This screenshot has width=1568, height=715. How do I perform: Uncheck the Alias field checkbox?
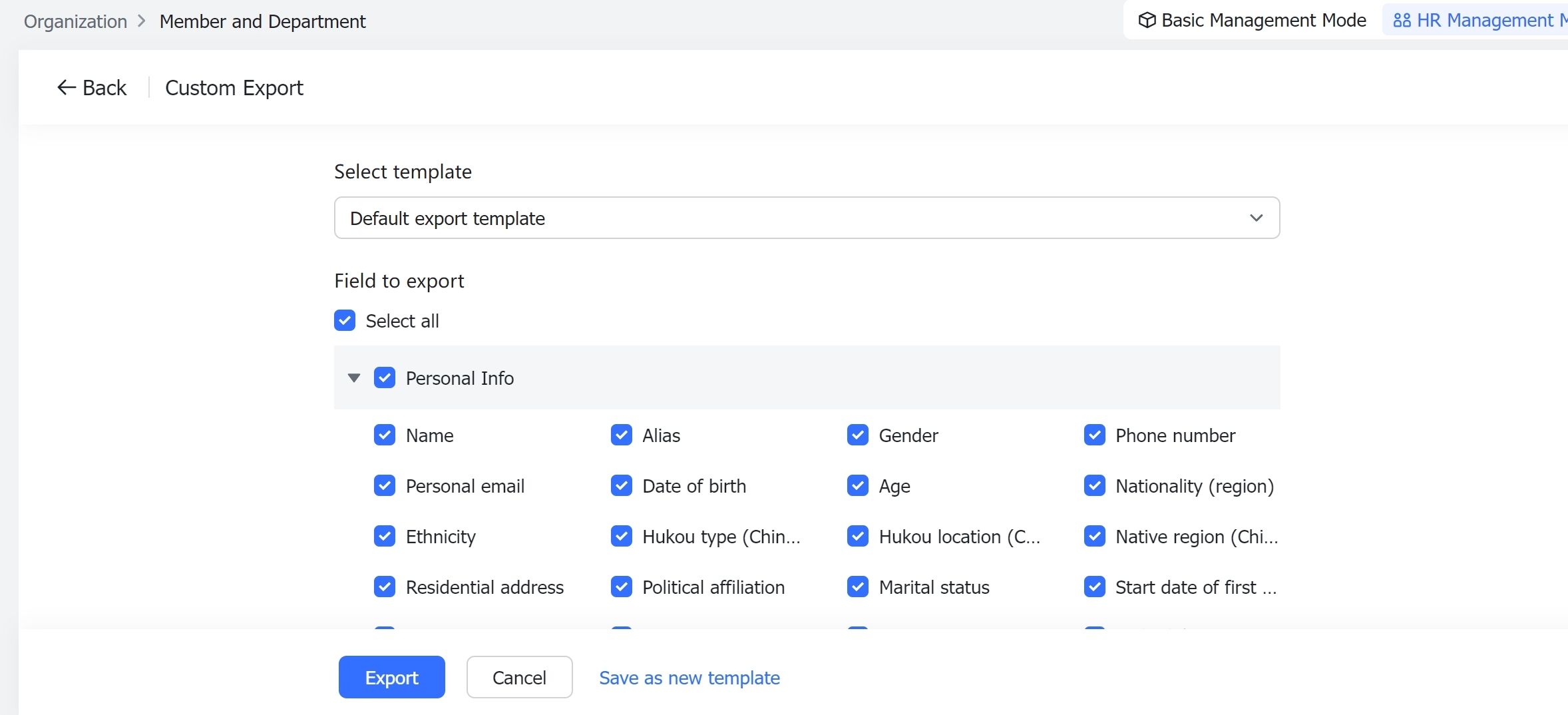(622, 435)
